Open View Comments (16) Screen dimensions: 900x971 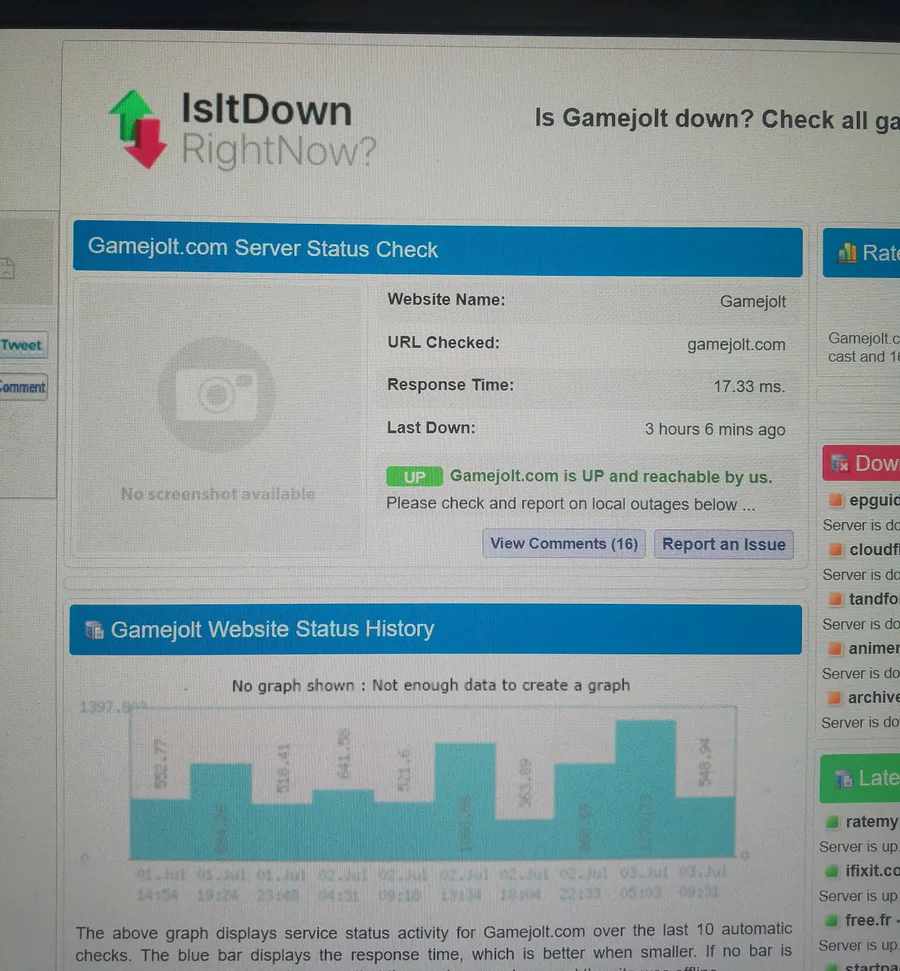tap(564, 544)
